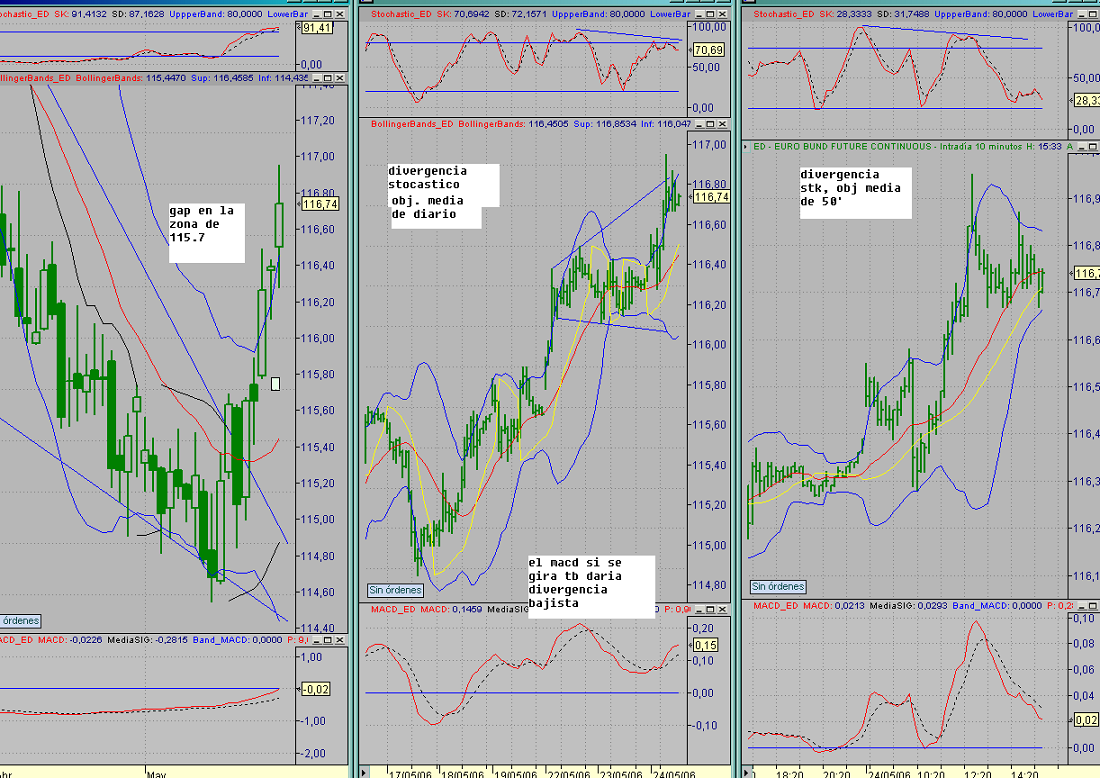Close the left chart's BollingerBands pane

(340, 78)
